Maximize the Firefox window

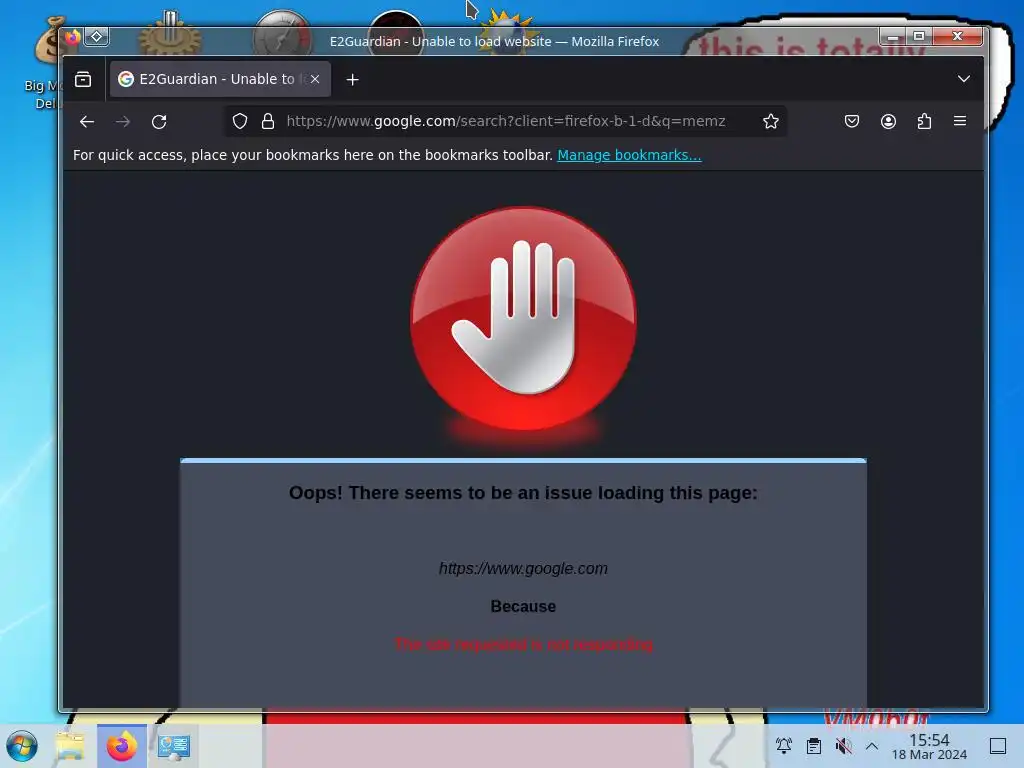(919, 37)
